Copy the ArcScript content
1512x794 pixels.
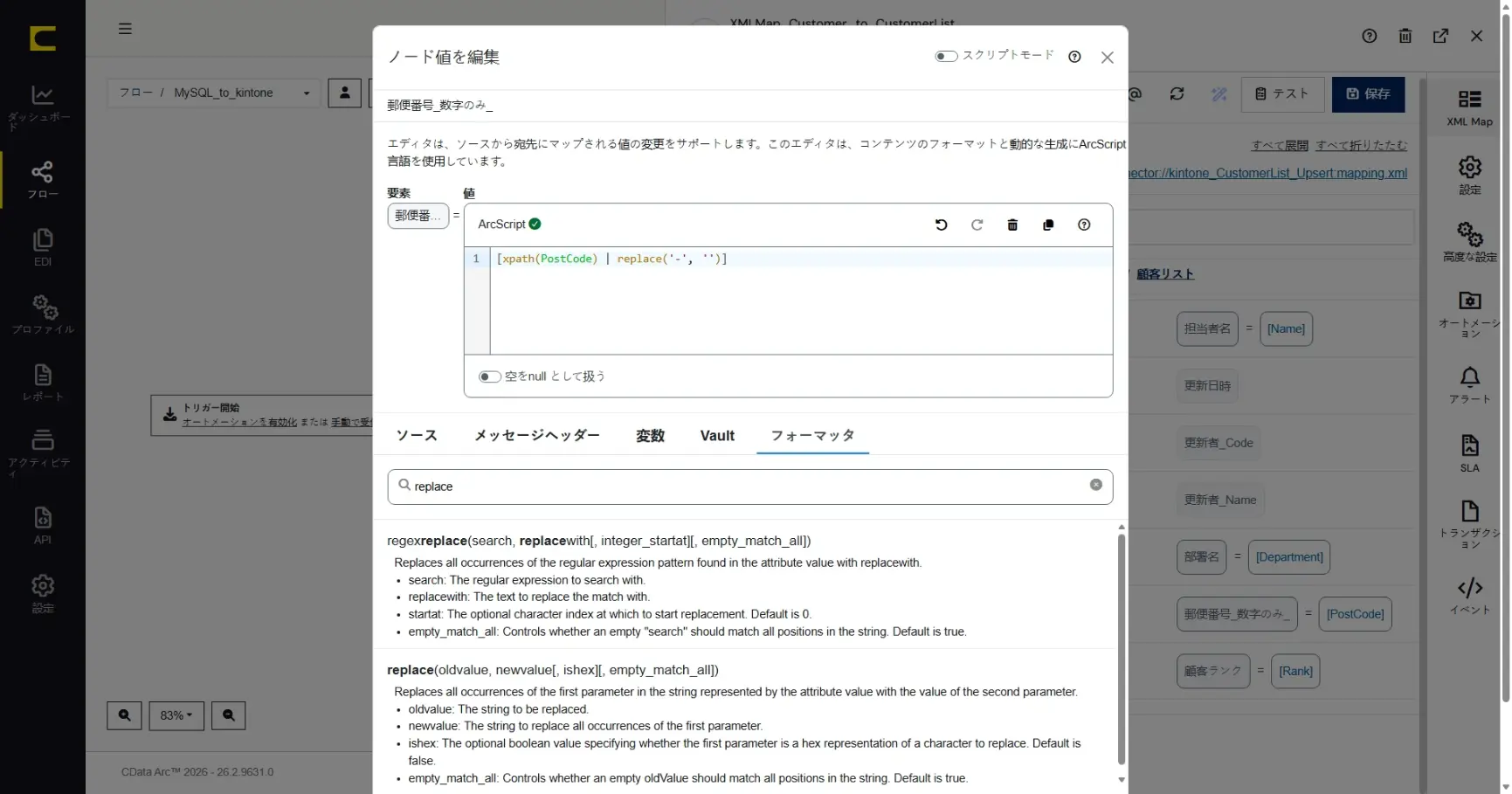1048,224
